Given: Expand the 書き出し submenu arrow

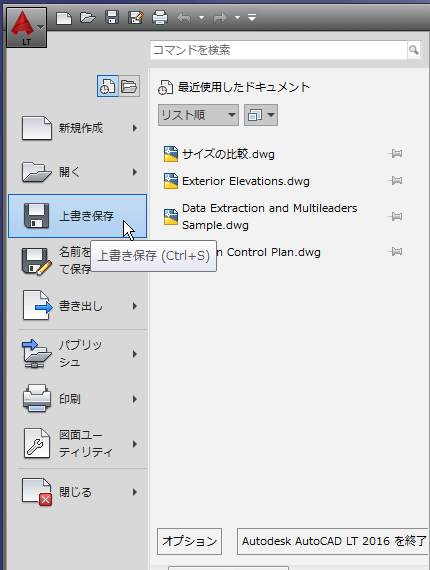Looking at the screenshot, I should pyautogui.click(x=135, y=306).
